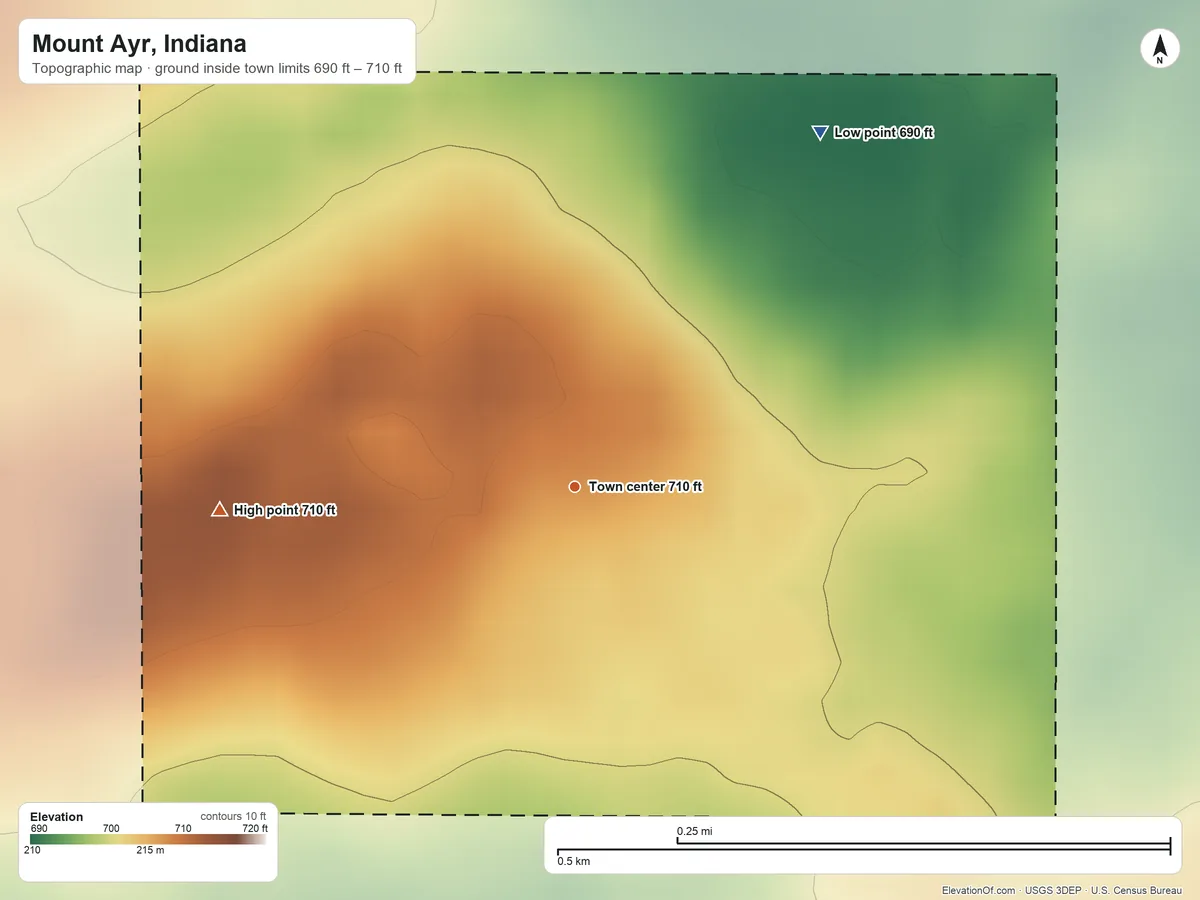The width and height of the screenshot is (1200, 900).
Task: Click the 'Elevation' legend heading
Action: [57, 817]
